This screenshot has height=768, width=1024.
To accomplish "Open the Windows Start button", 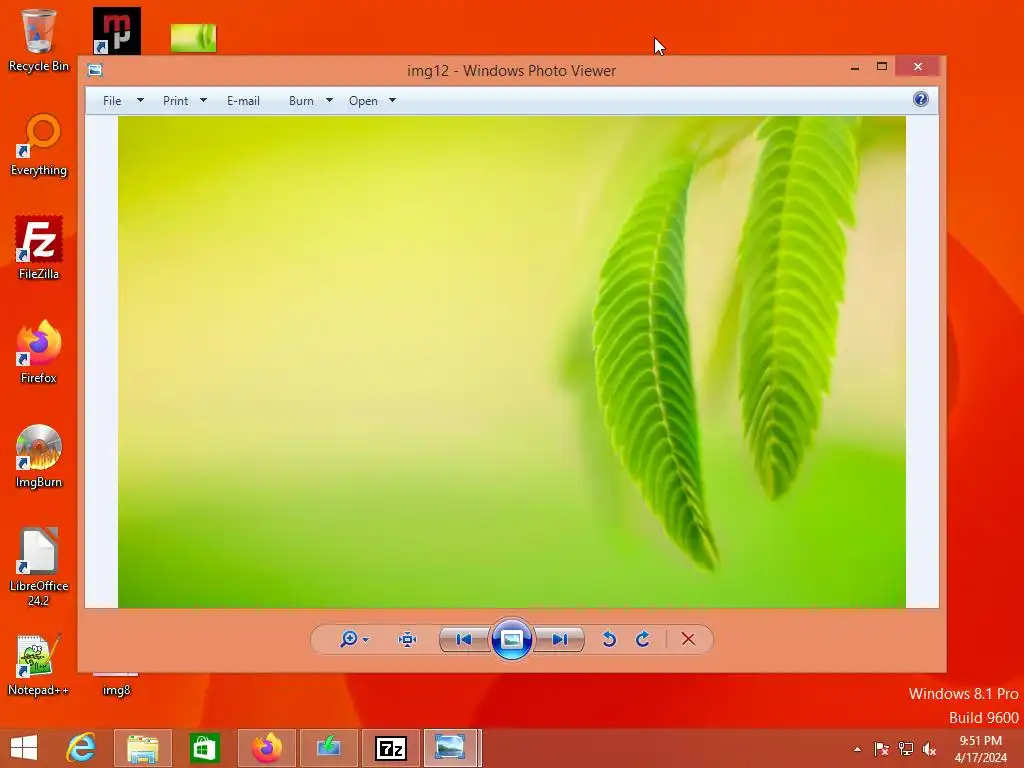I will 24,748.
